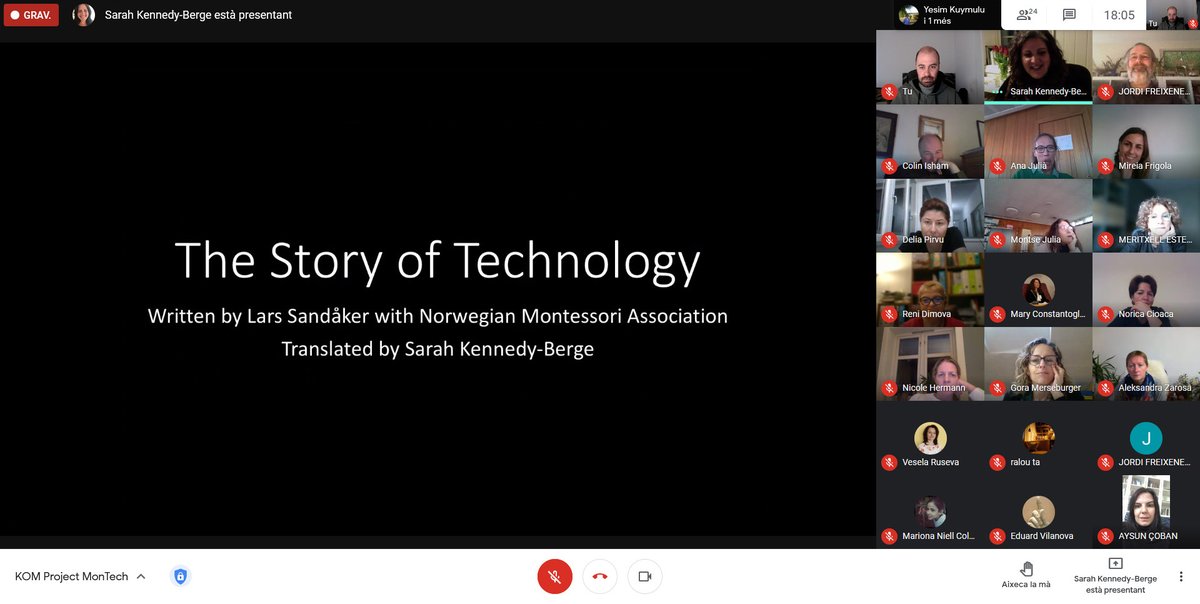Select Reni Dimova's video tile
Image resolution: width=1200 pixels, height=604 pixels.
point(930,289)
